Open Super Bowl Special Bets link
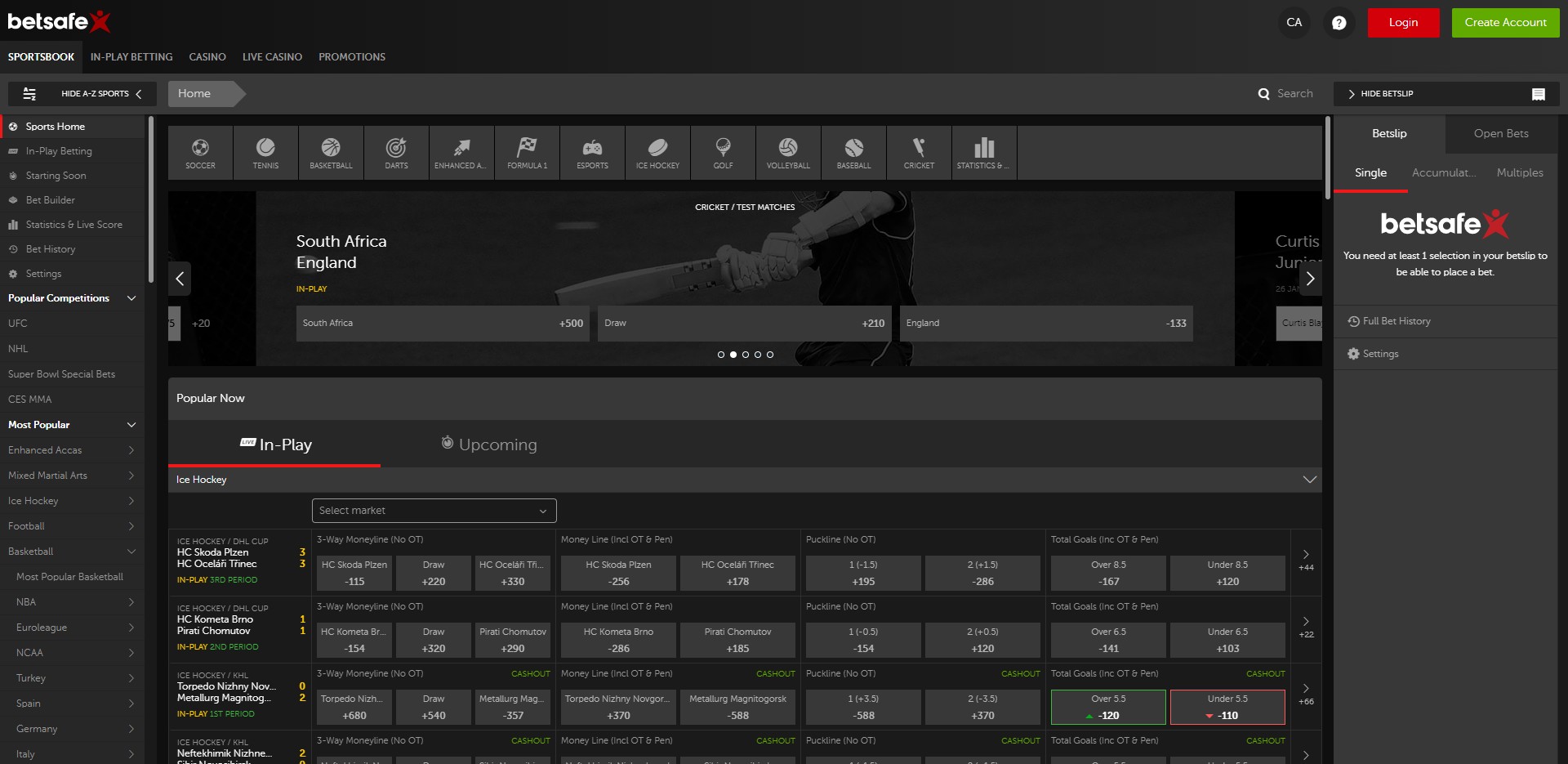 tap(62, 374)
